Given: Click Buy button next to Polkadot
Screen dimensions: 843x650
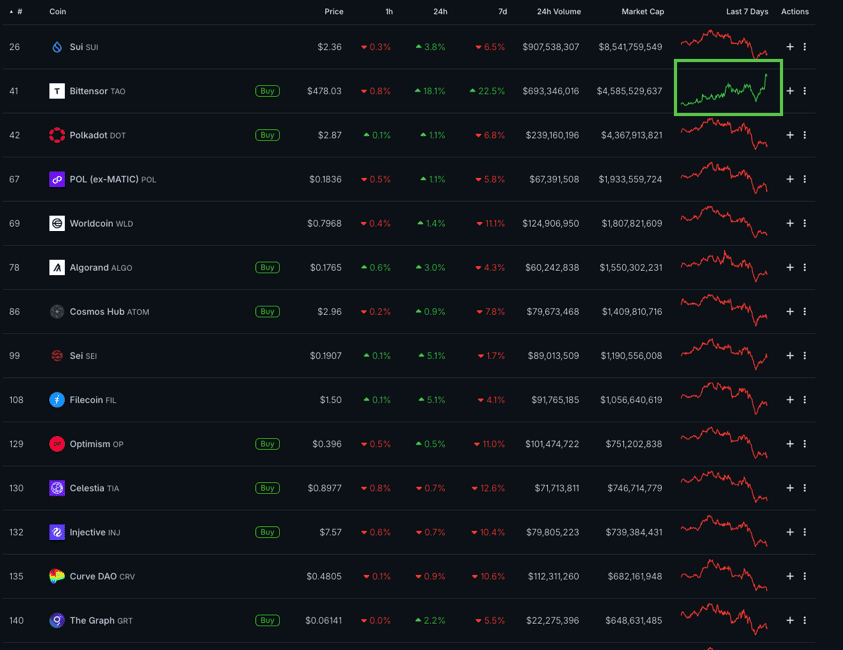Looking at the screenshot, I should pos(267,135).
